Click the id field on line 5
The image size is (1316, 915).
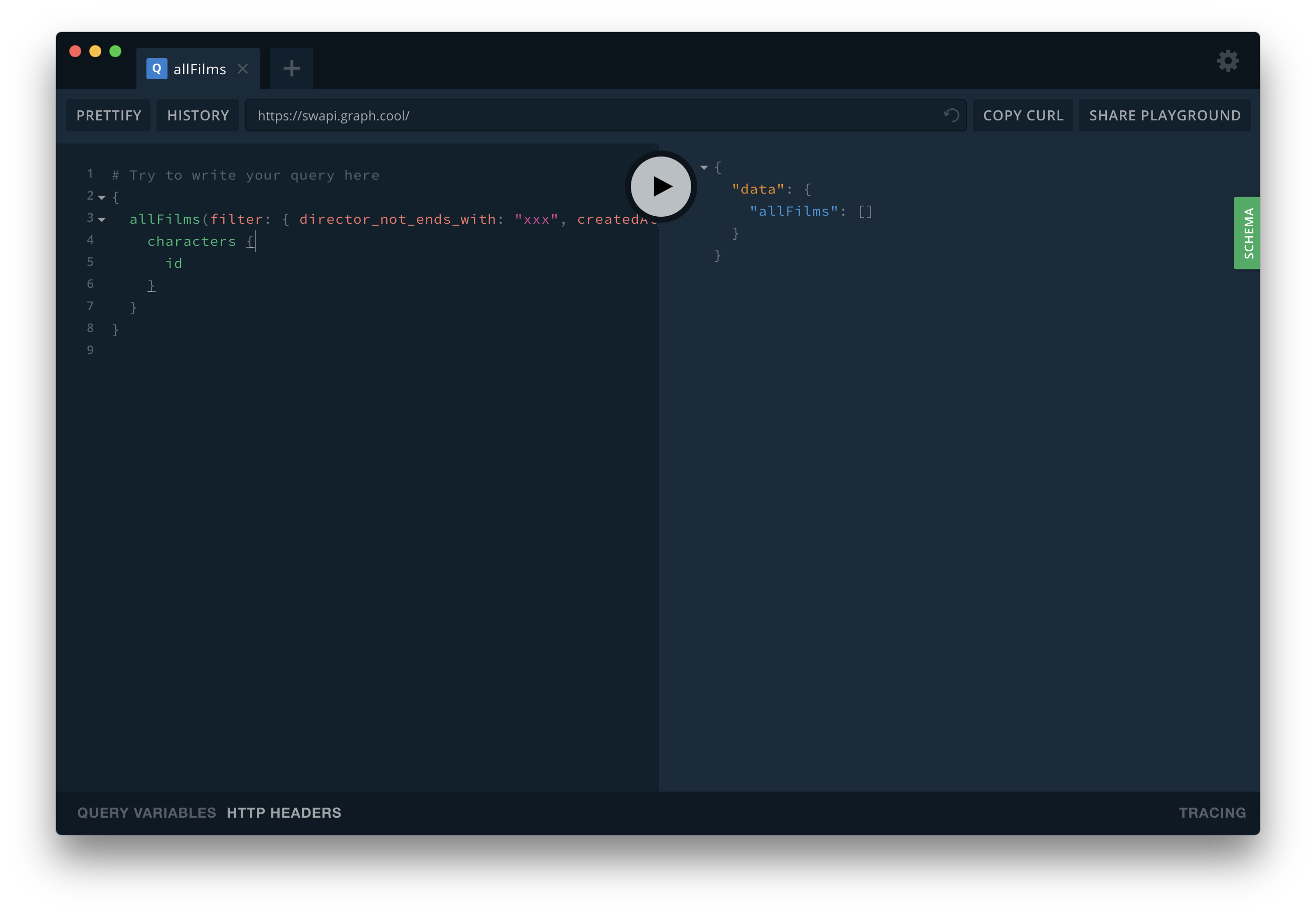(x=174, y=263)
